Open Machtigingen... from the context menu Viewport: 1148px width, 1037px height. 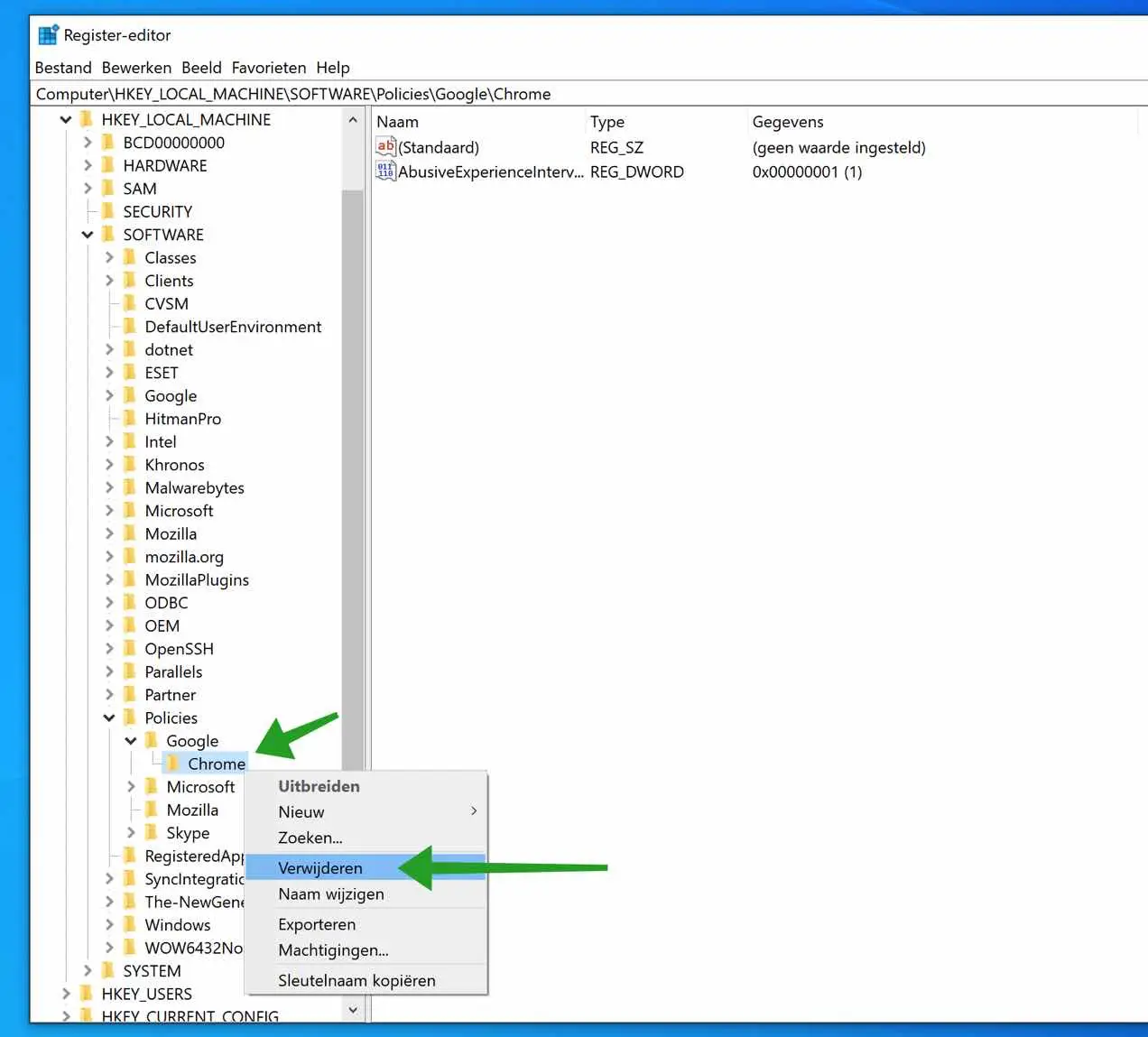point(366,950)
